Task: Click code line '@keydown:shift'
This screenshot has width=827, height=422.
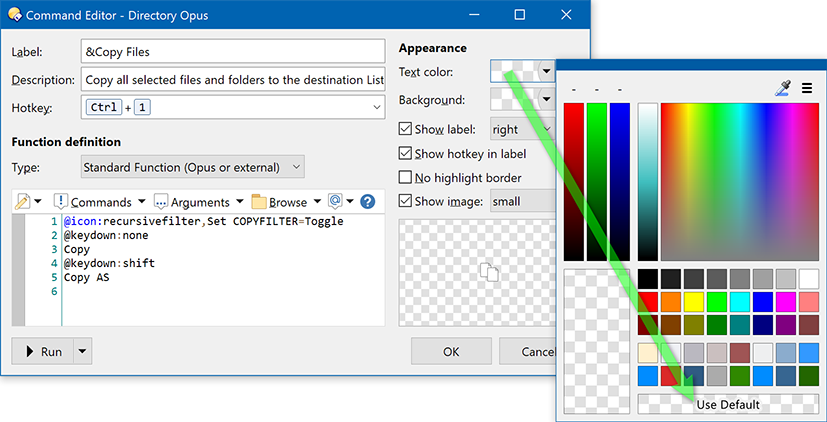Action: [x=109, y=263]
